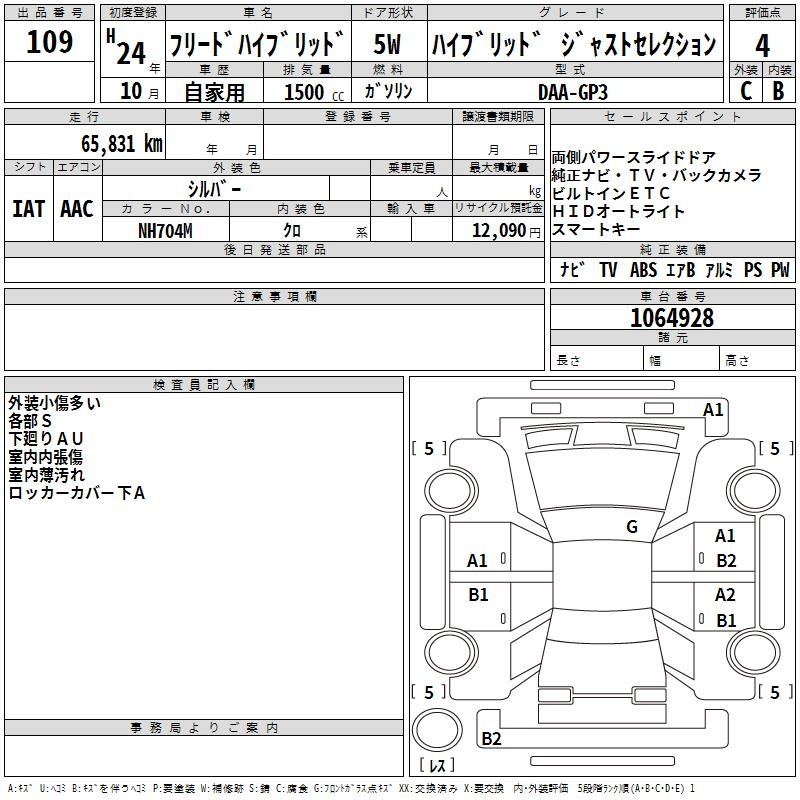Click [5] beside the front-left tire

[x=429, y=449]
